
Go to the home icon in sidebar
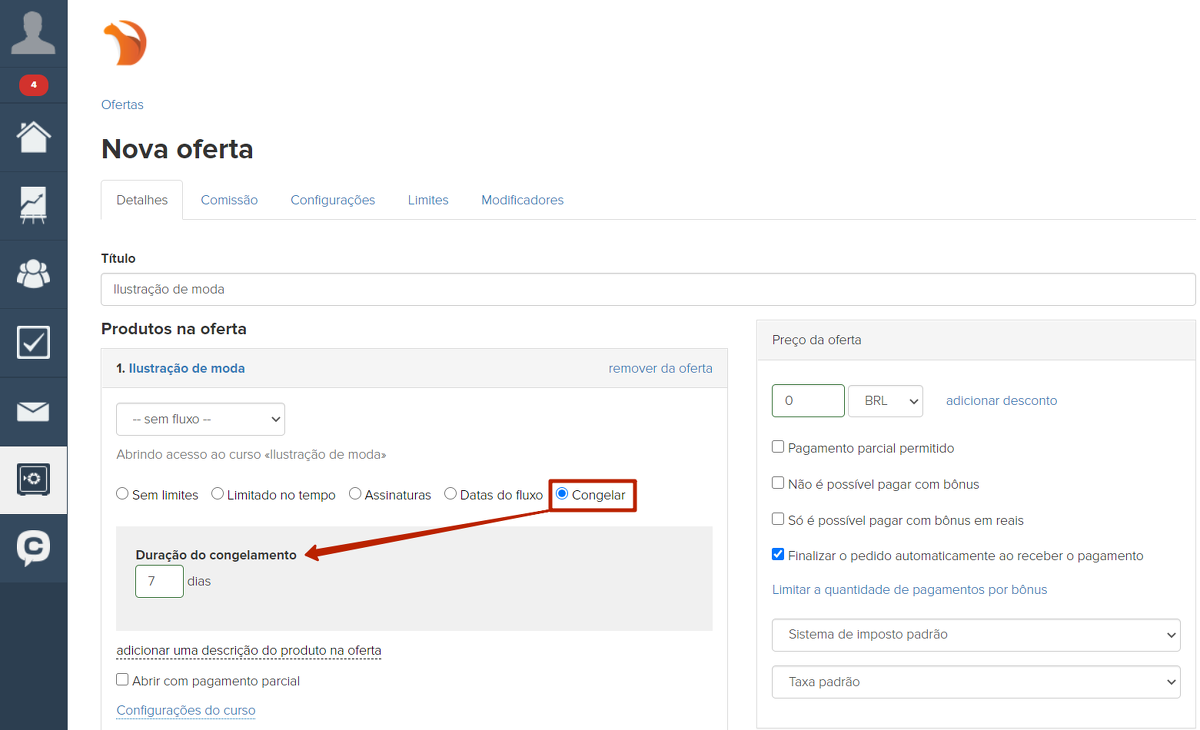33,137
